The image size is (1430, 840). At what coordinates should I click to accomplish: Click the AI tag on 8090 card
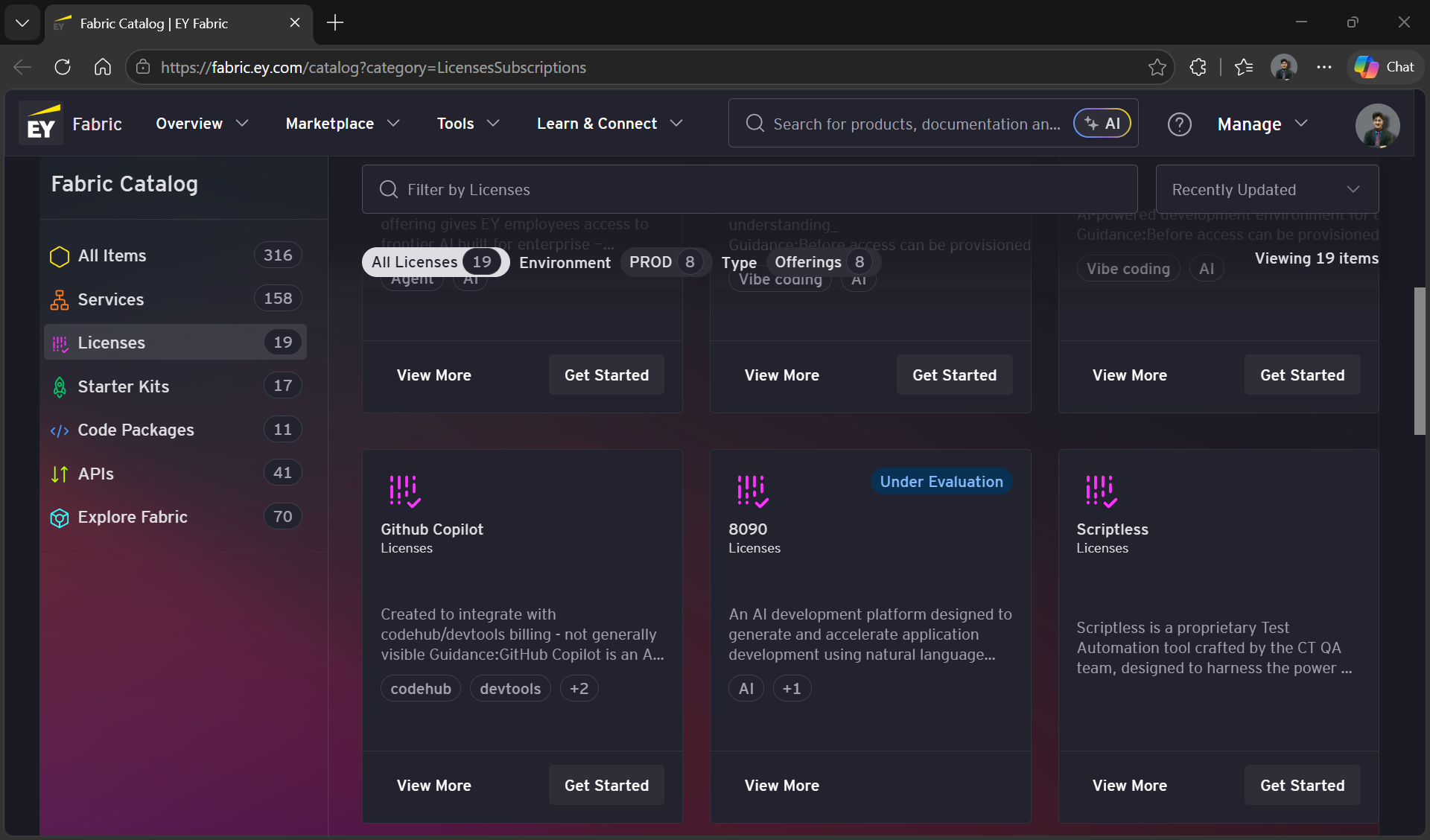746,689
